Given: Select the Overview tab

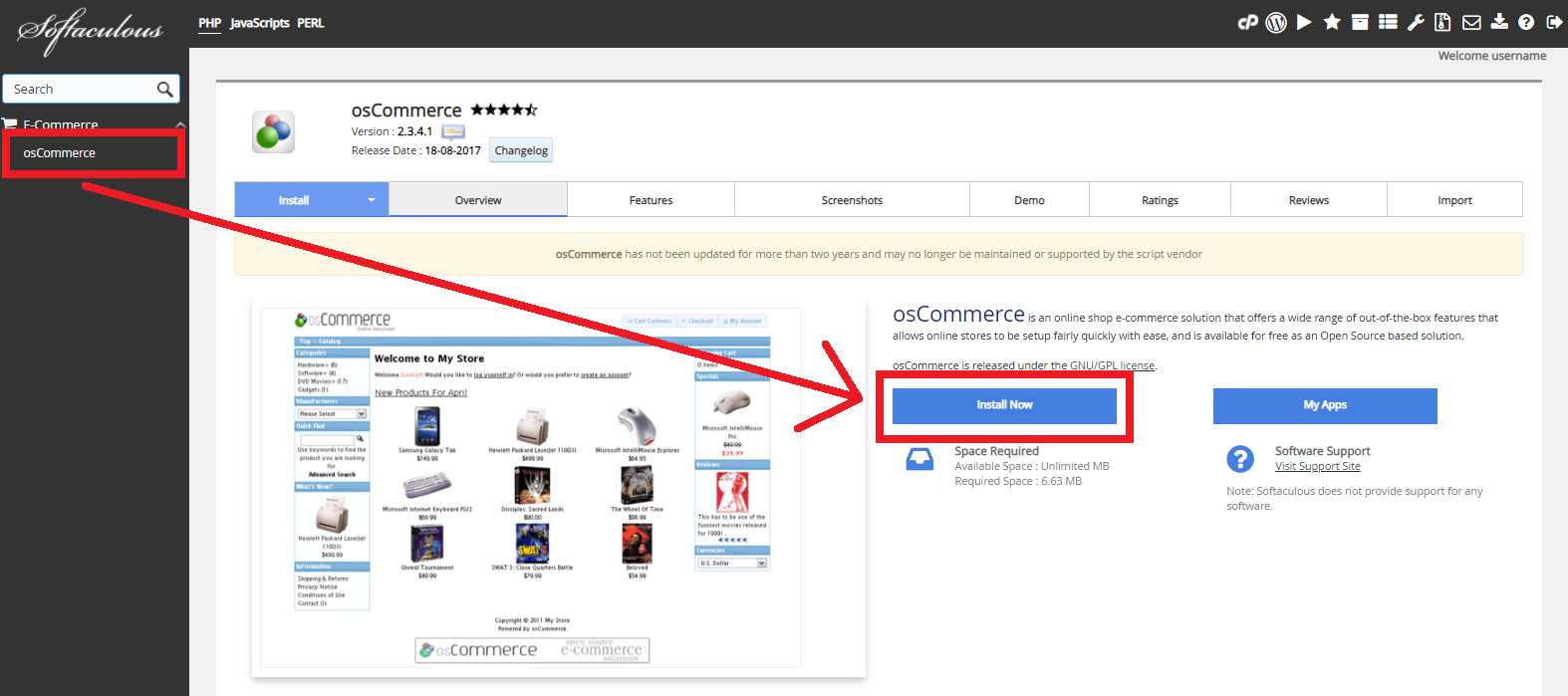Looking at the screenshot, I should (478, 200).
